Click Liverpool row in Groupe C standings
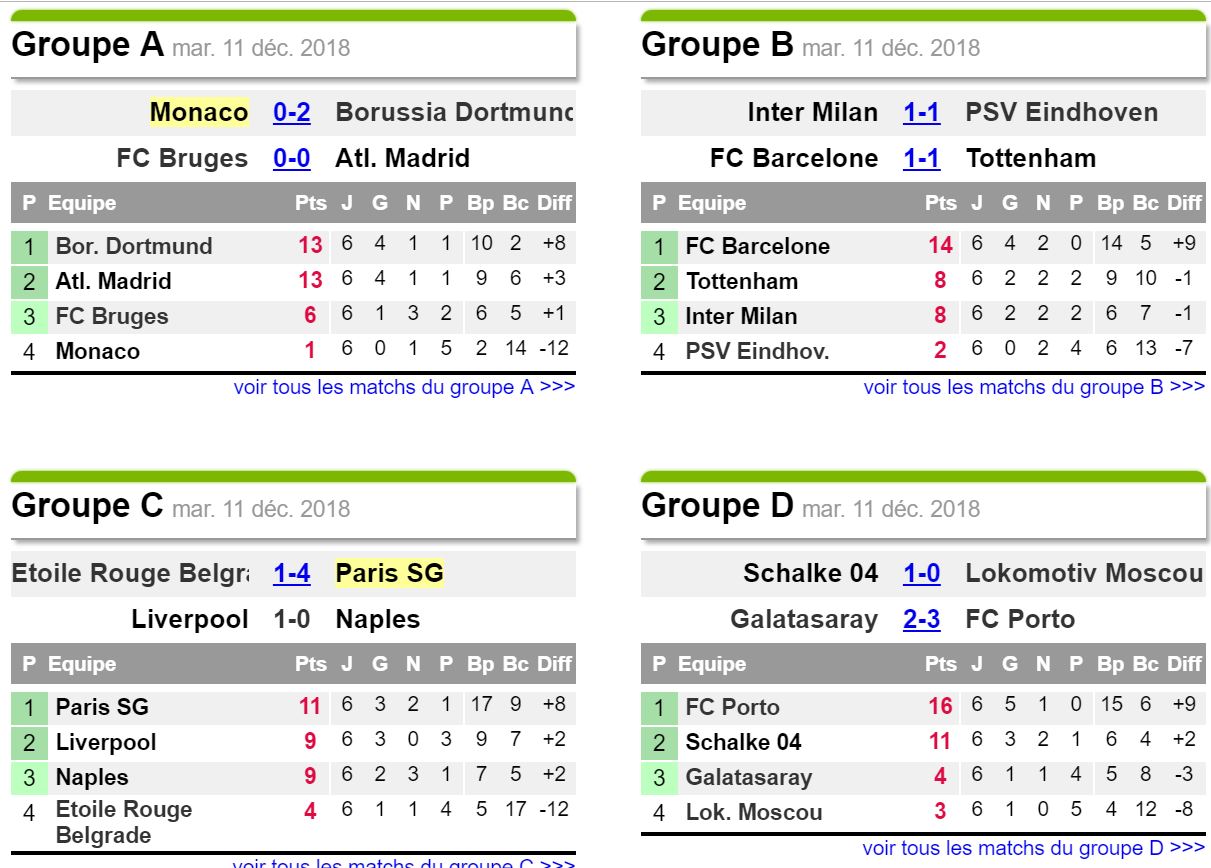The width and height of the screenshot is (1211, 868). tap(293, 742)
